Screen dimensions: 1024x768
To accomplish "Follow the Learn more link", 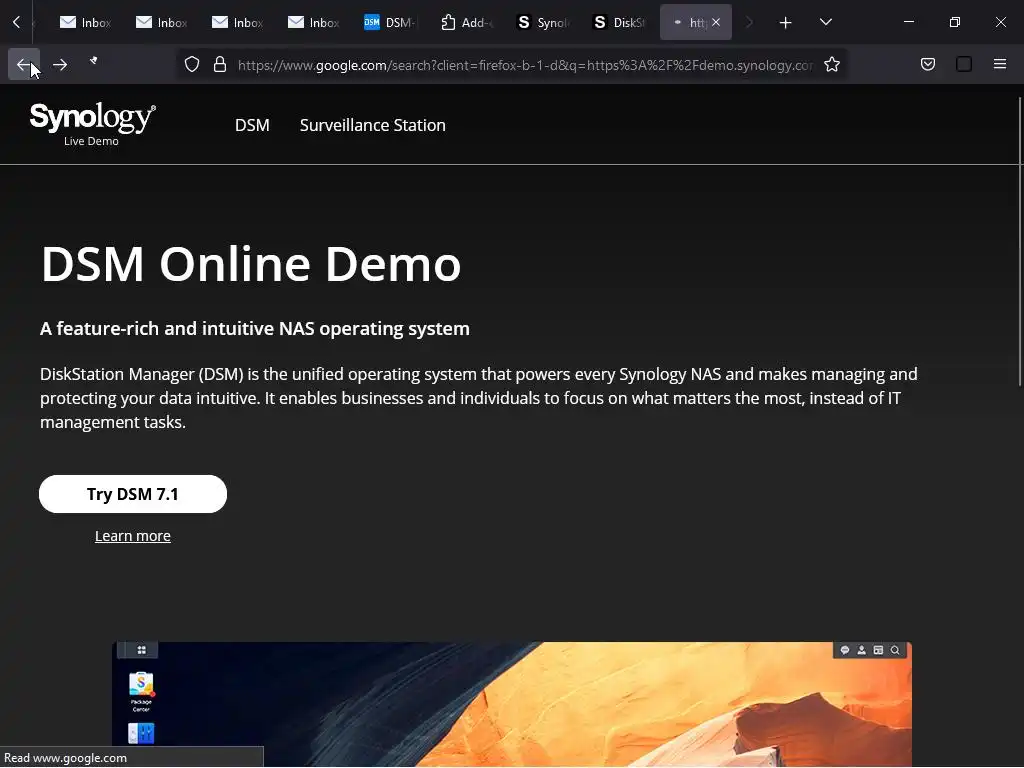I will (x=133, y=536).
